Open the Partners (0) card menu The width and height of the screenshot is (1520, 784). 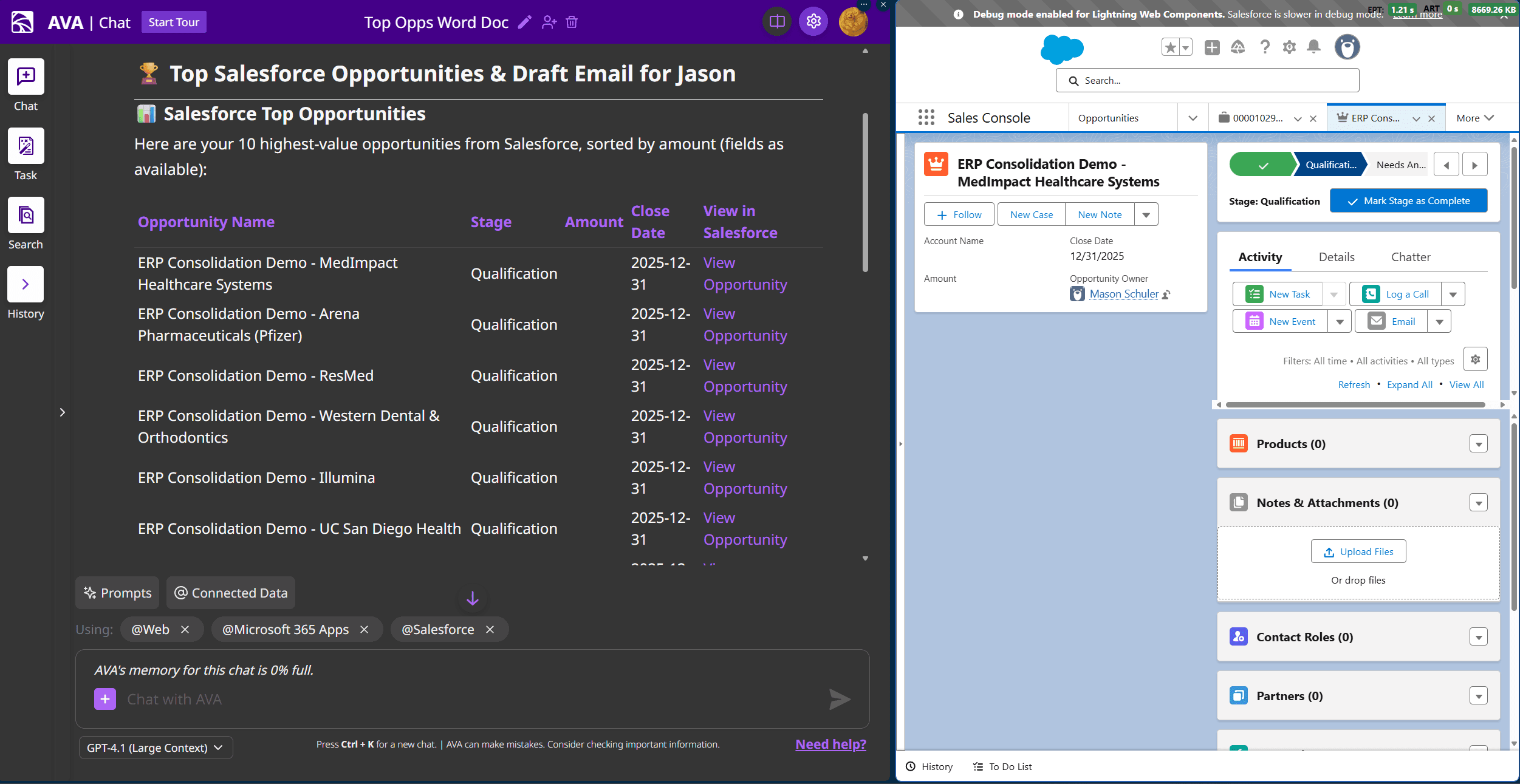(x=1478, y=696)
